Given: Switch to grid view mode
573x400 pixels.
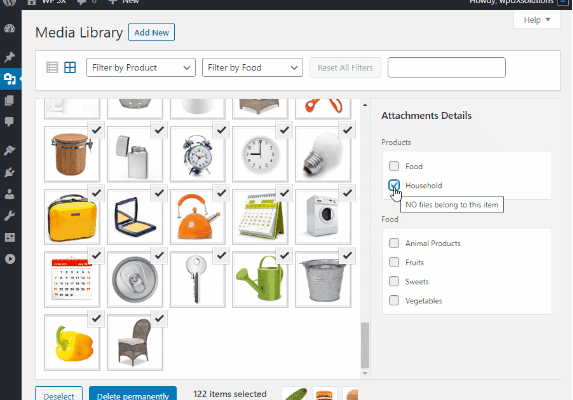Looking at the screenshot, I should coord(70,68).
